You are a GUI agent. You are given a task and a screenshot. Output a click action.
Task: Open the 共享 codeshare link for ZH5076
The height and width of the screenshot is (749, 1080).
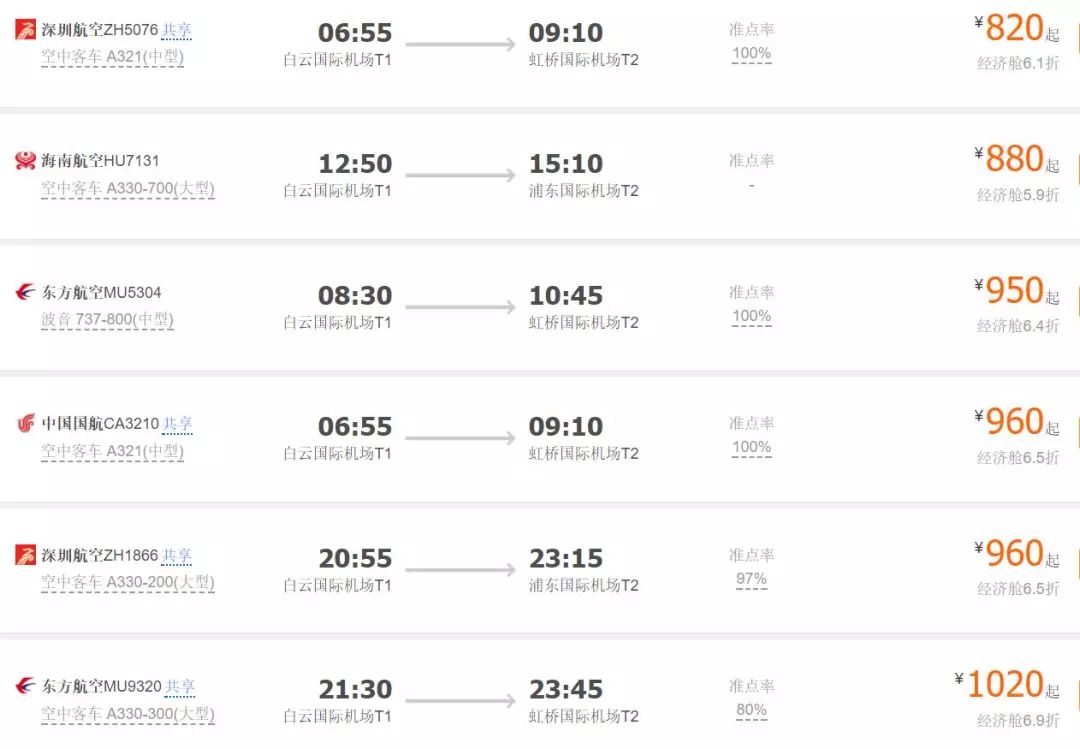(176, 30)
